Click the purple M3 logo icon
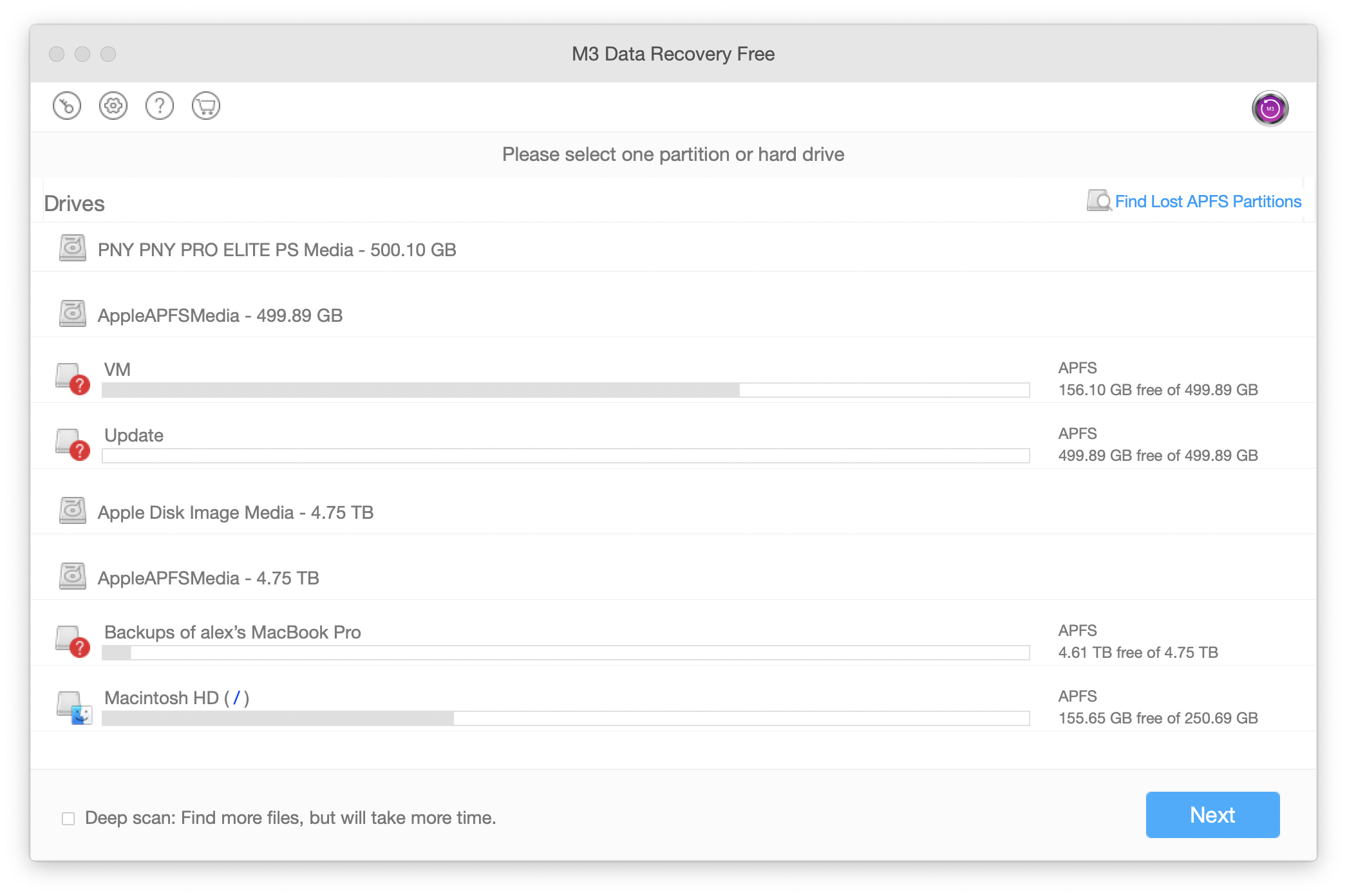The height and width of the screenshot is (896, 1347). 1270,108
